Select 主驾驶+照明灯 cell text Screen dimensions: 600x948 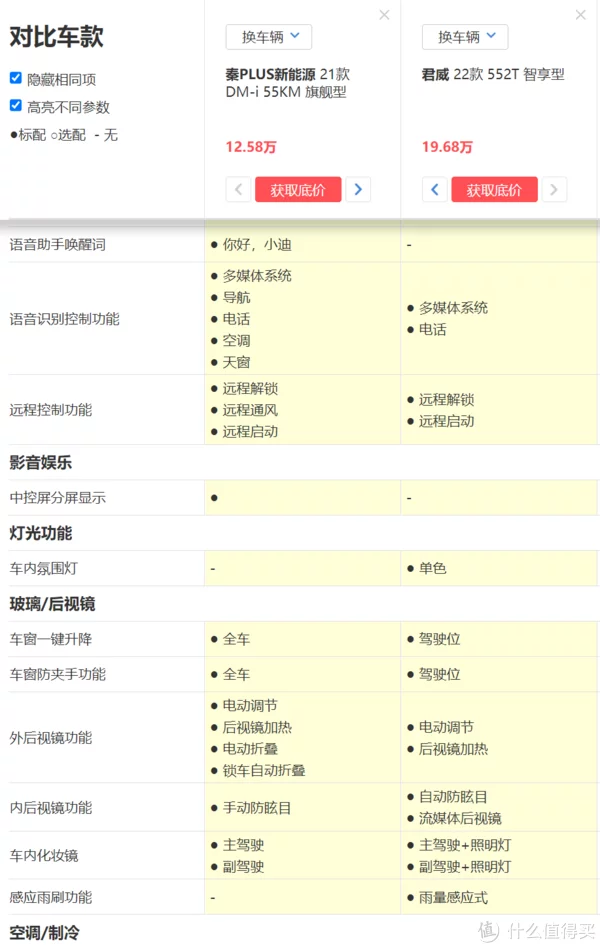(x=465, y=845)
